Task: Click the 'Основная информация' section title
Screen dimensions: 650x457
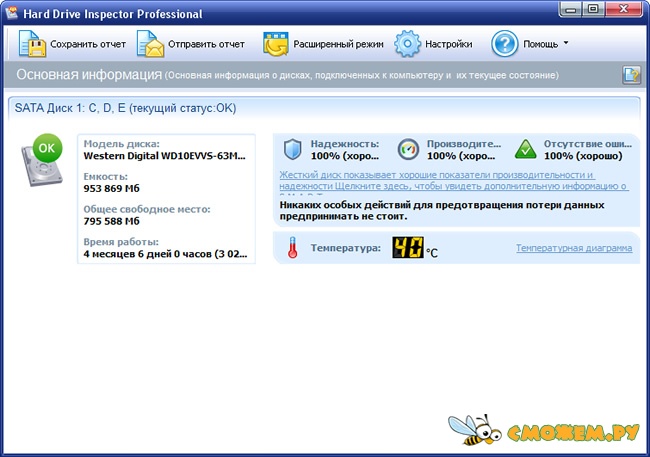Action: [x=89, y=75]
